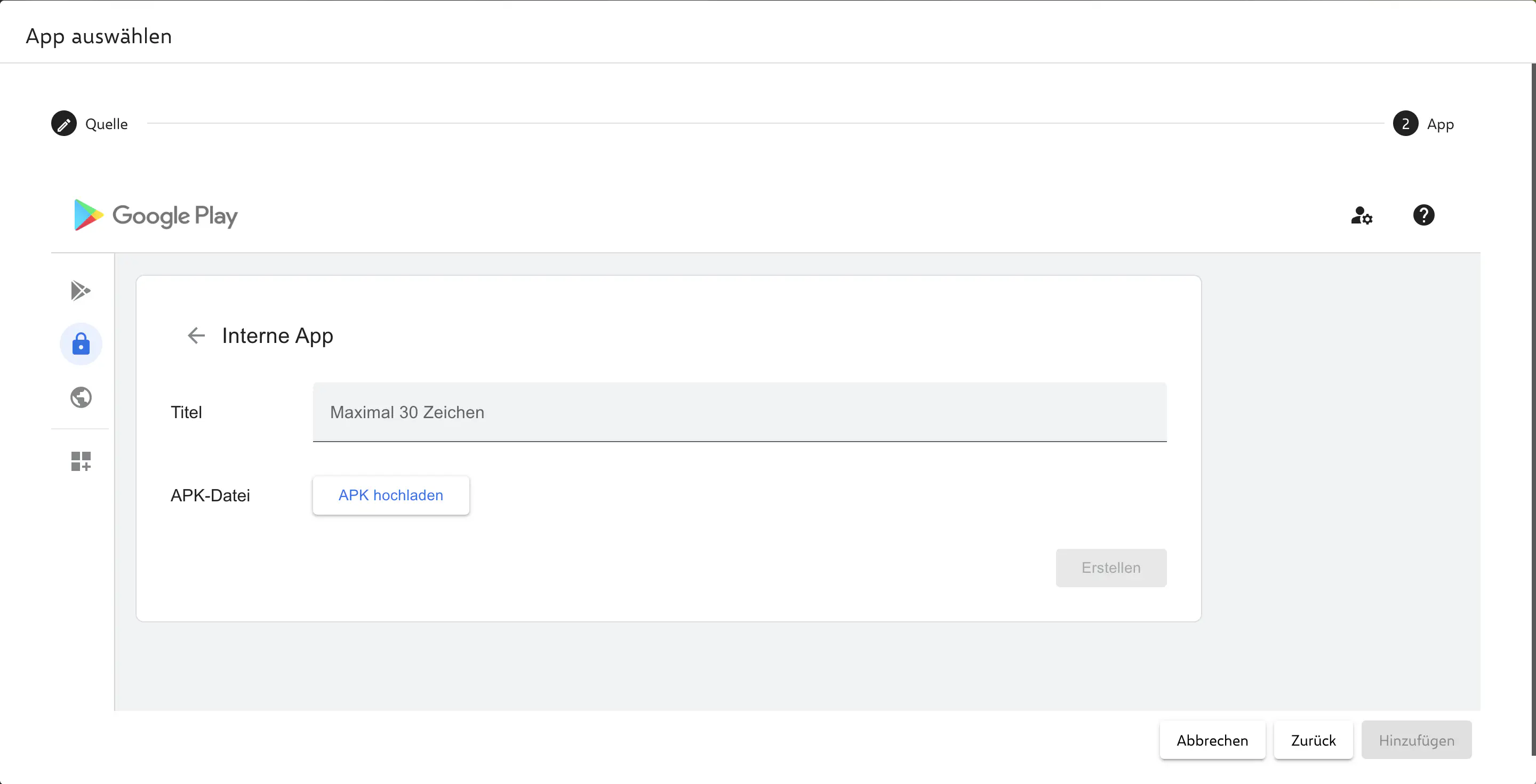Click the Google Play logo

[156, 215]
